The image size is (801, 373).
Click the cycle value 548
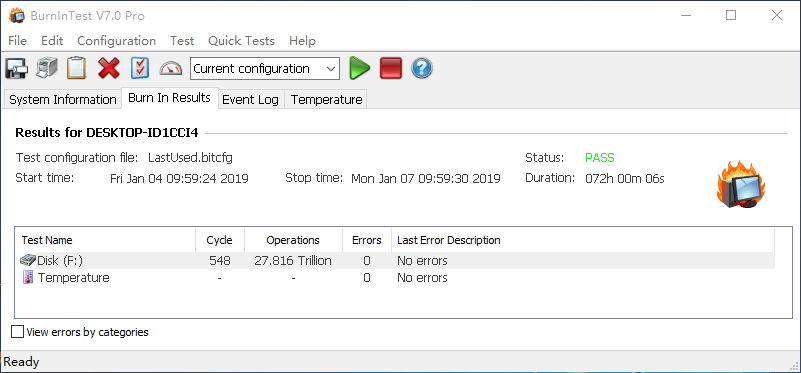point(220,261)
